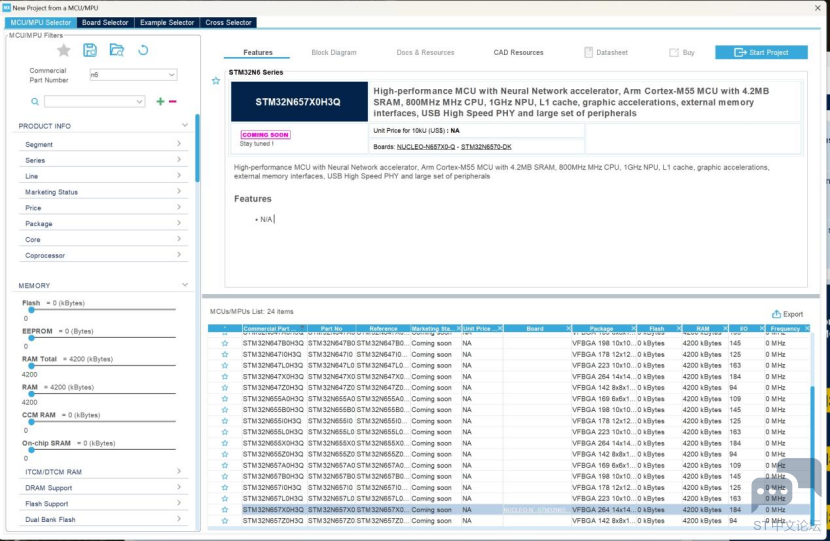Collapse the MEMORY section

pos(185,285)
